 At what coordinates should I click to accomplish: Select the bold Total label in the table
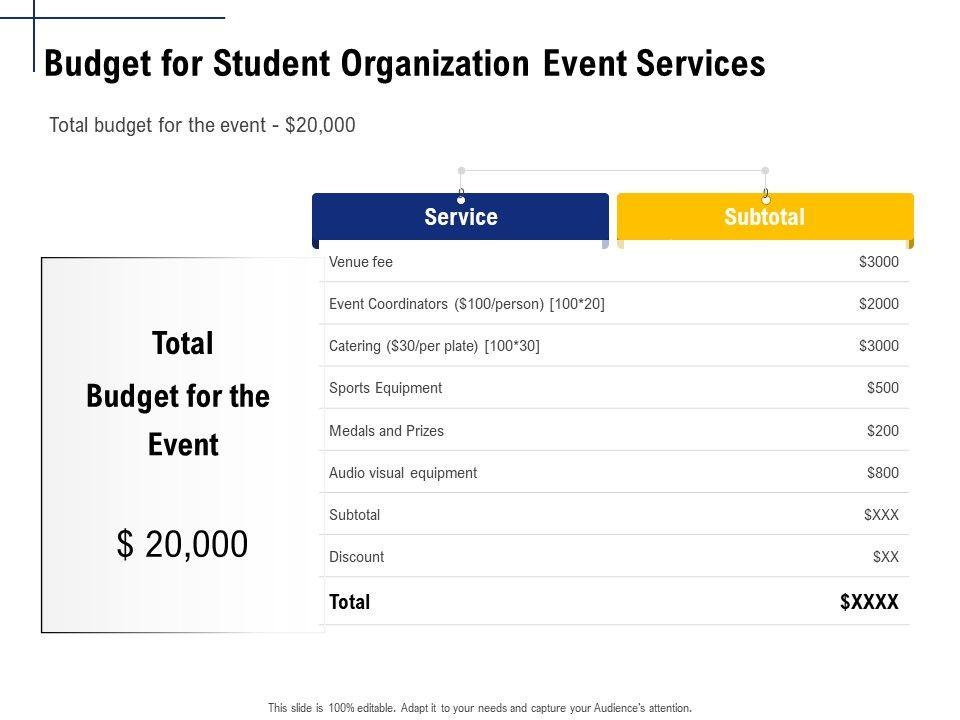pyautogui.click(x=349, y=602)
